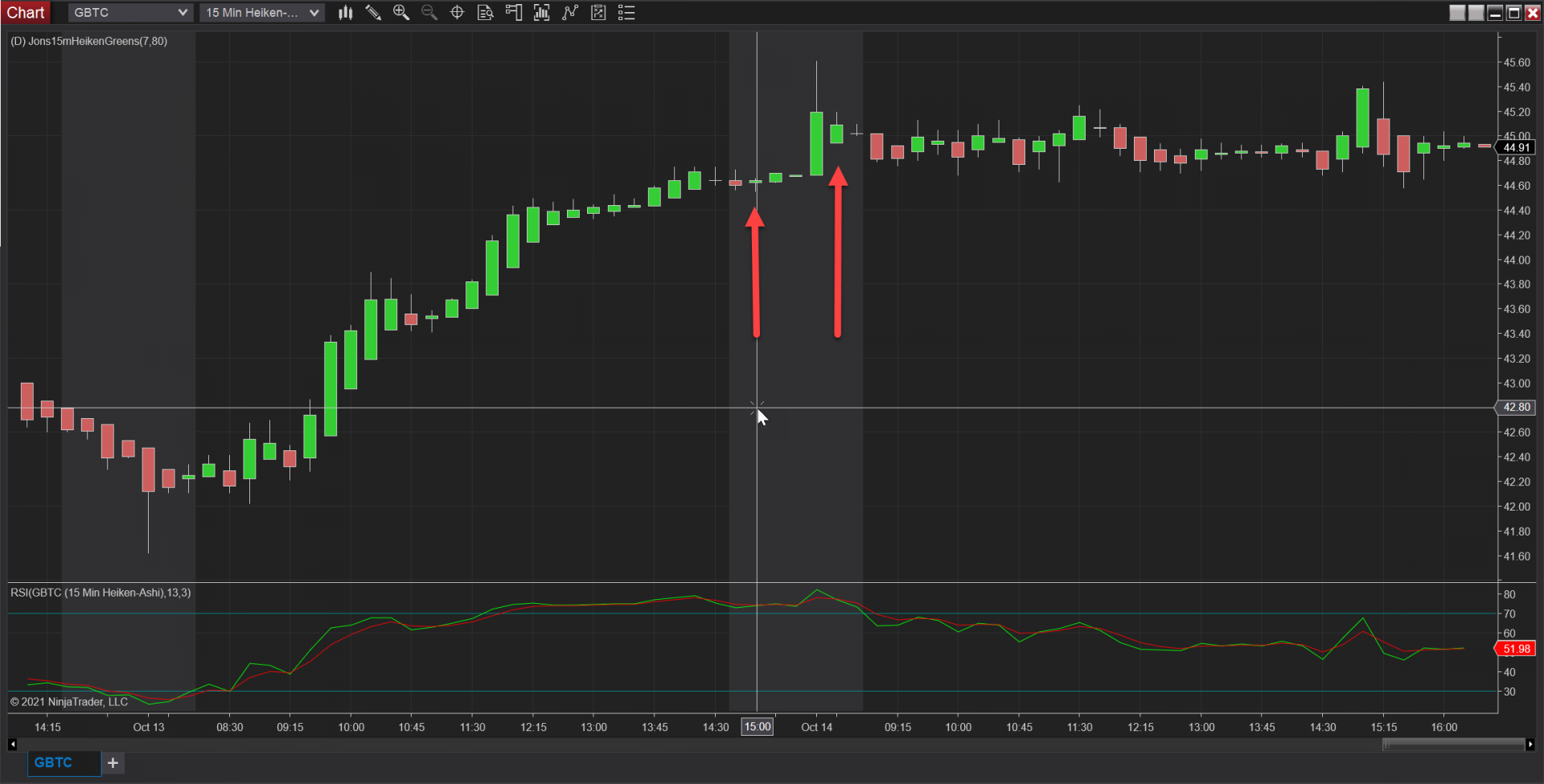Viewport: 1544px width, 784px height.
Task: Click the 30 RSI axis label
Action: 1509,692
